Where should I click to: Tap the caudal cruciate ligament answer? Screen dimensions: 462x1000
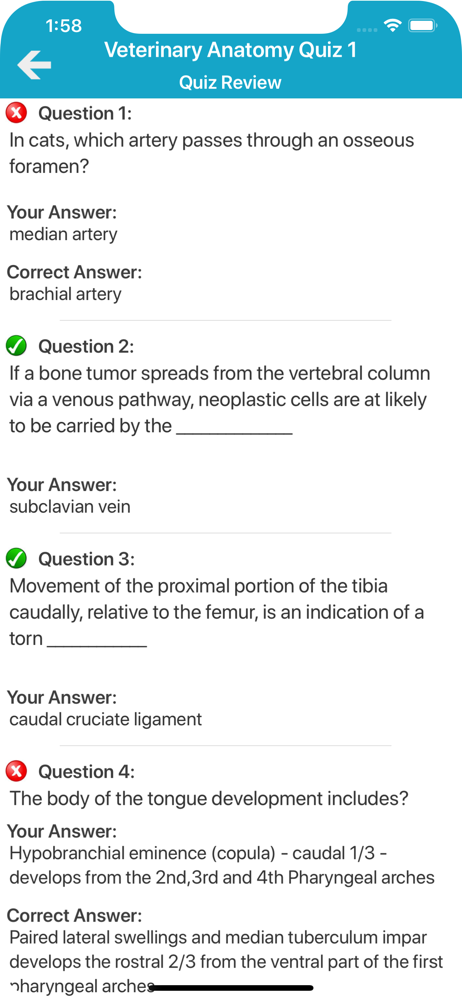106,719
